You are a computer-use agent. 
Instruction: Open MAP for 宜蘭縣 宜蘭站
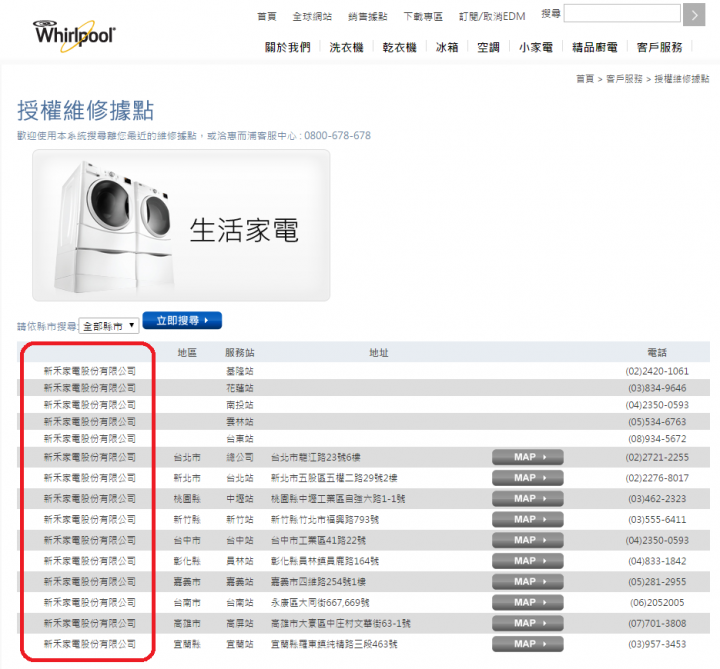point(528,644)
